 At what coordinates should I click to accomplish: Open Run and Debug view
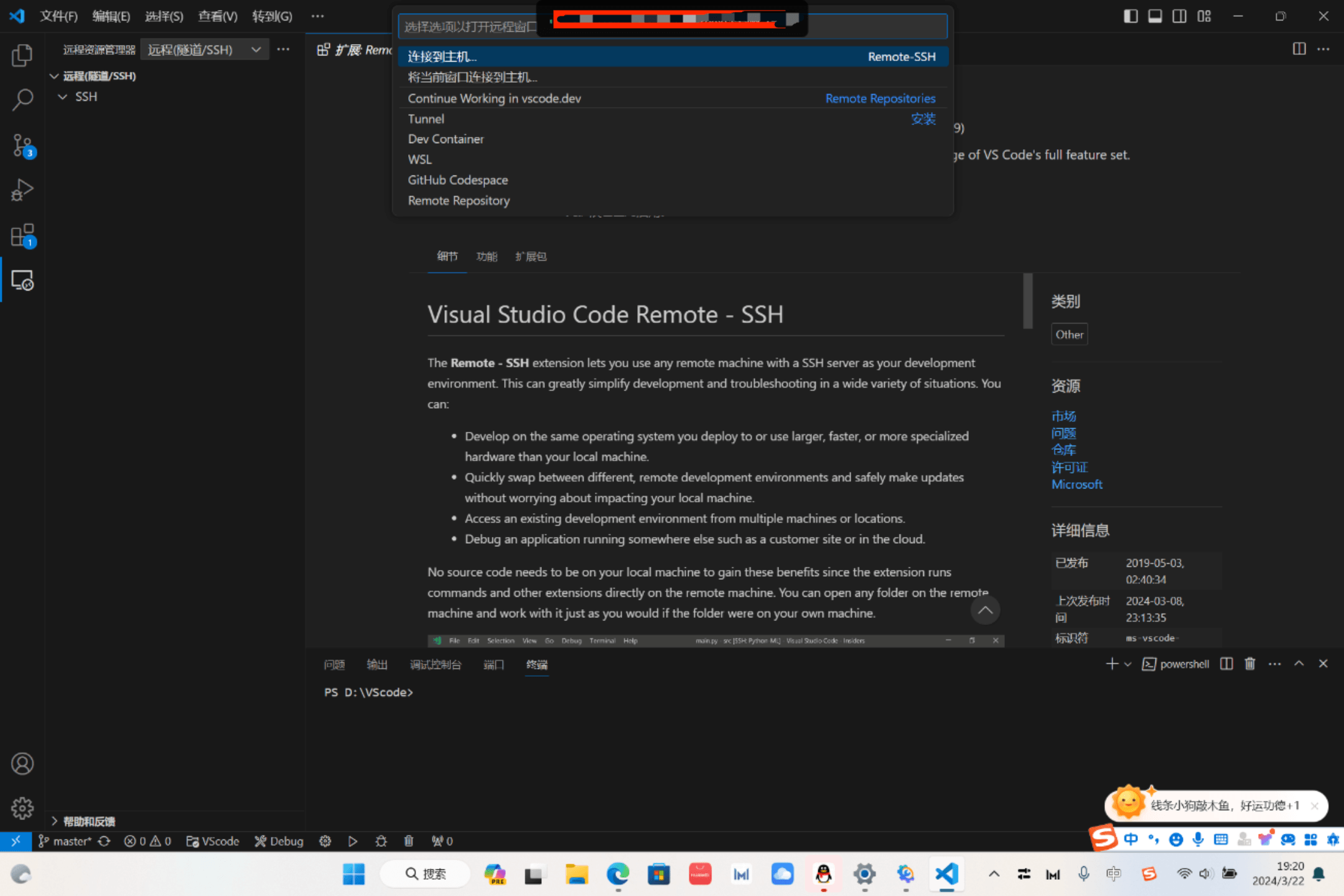pos(22,190)
